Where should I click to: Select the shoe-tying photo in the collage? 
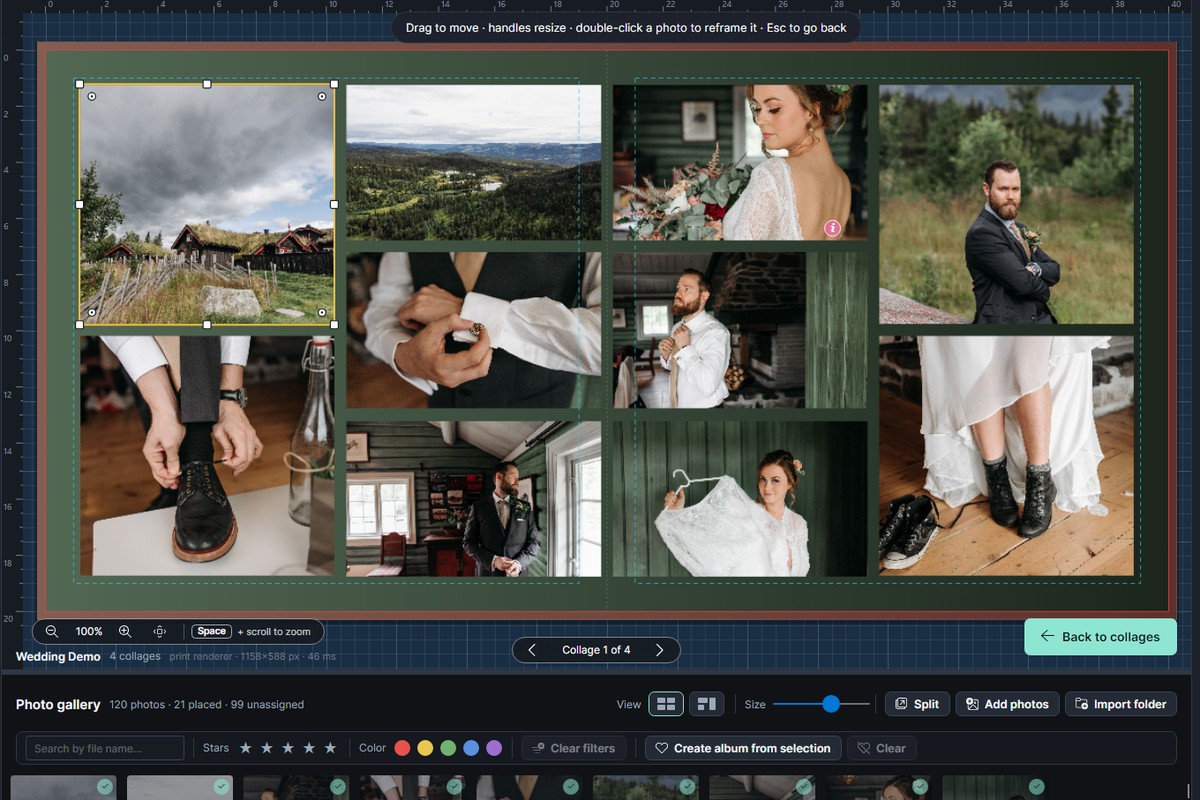207,456
